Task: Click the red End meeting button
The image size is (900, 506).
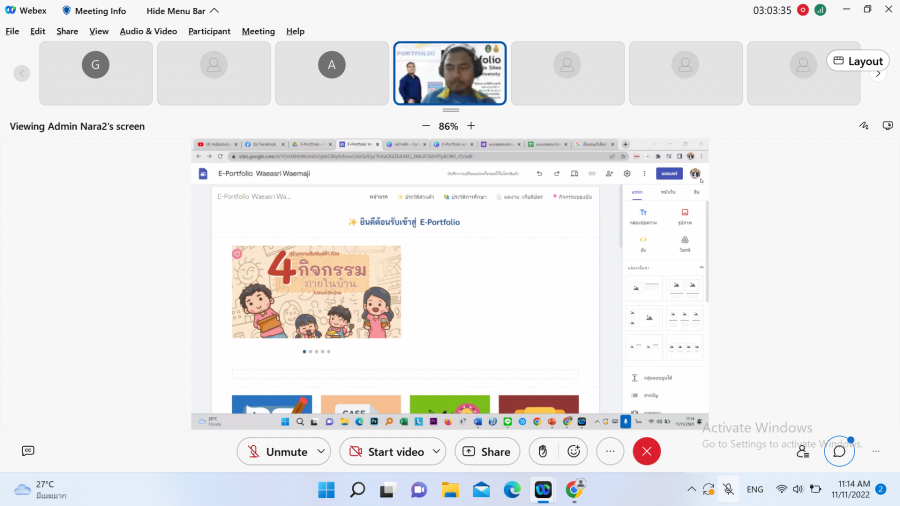Action: (646, 452)
